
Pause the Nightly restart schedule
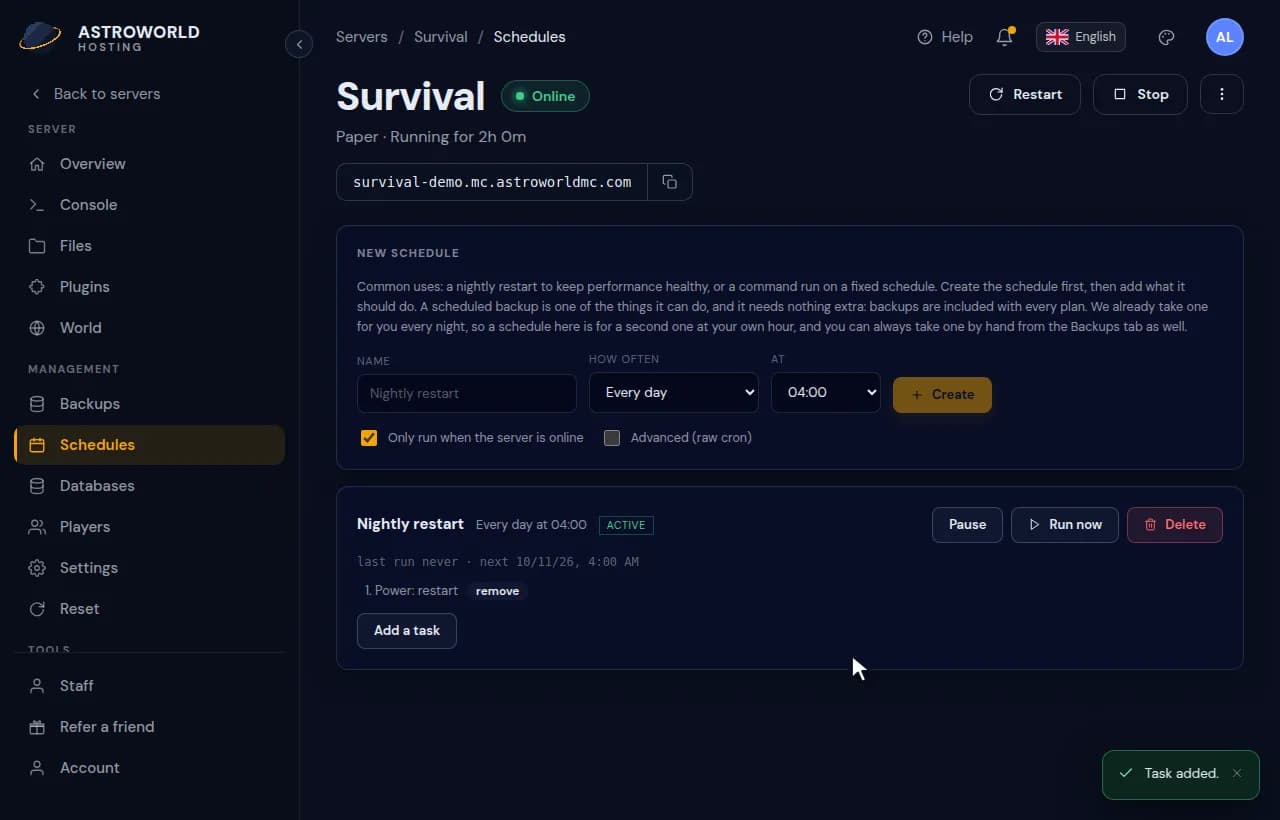click(967, 524)
